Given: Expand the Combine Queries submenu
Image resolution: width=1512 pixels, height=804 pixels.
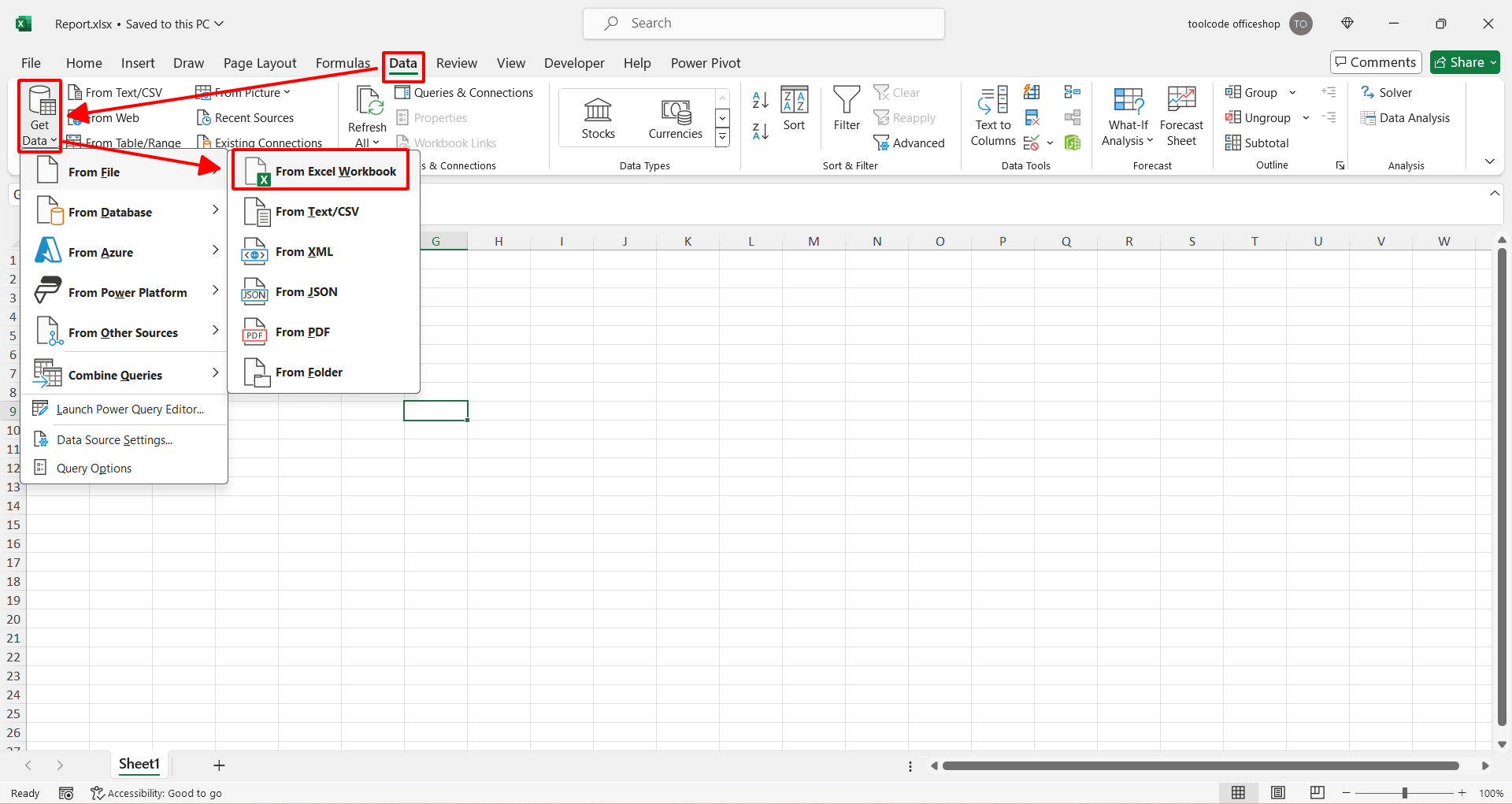Looking at the screenshot, I should click(126, 375).
